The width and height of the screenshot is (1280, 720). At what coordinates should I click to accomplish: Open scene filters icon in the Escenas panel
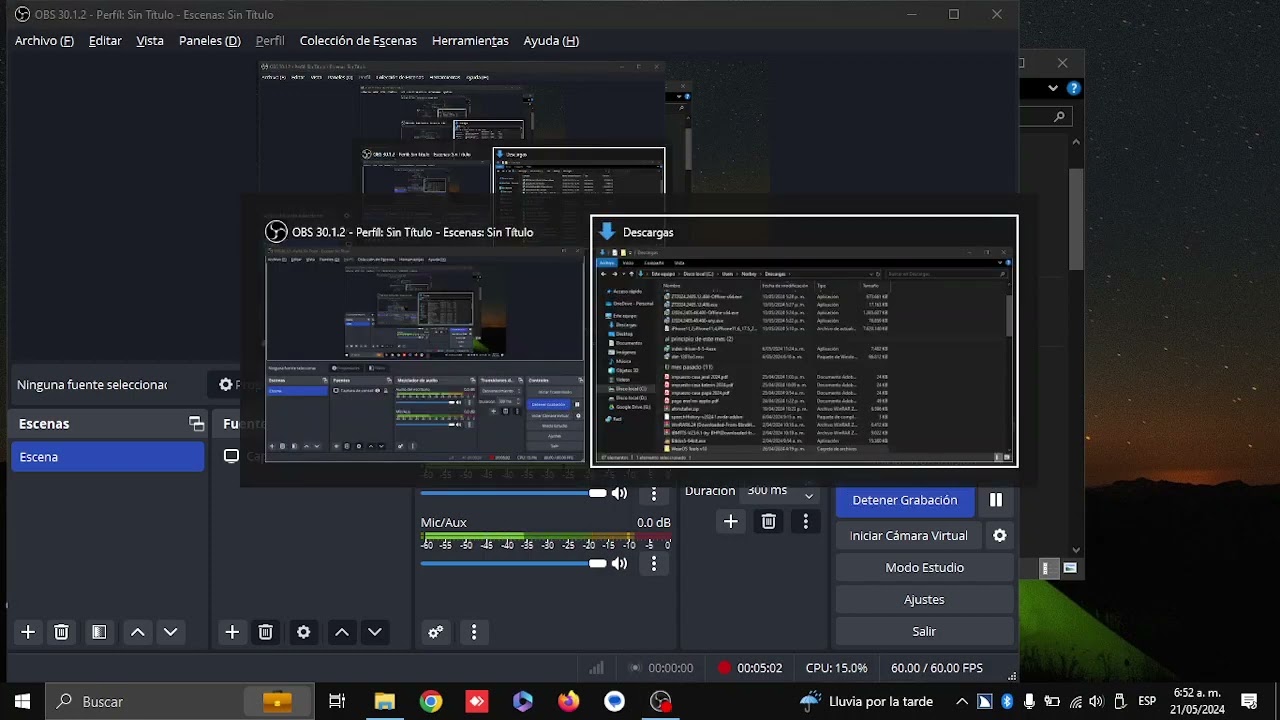(98, 632)
